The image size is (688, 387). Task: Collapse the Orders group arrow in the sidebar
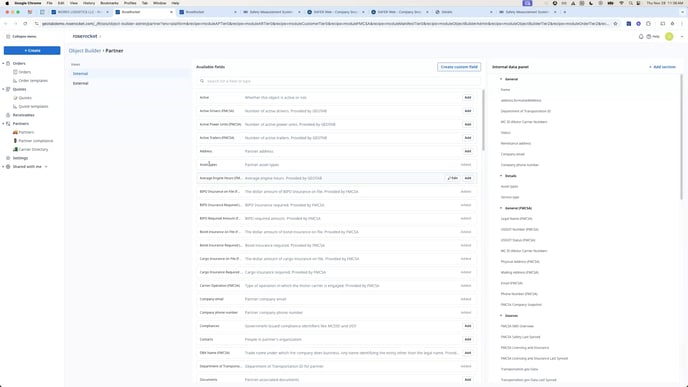tap(3, 64)
